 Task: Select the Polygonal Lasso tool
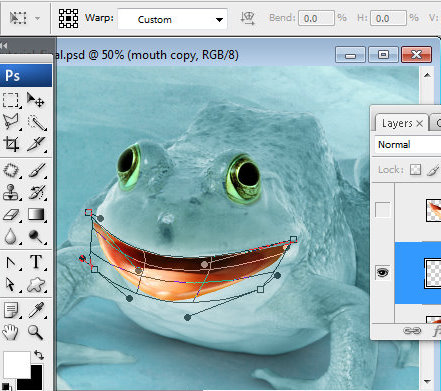point(11,122)
